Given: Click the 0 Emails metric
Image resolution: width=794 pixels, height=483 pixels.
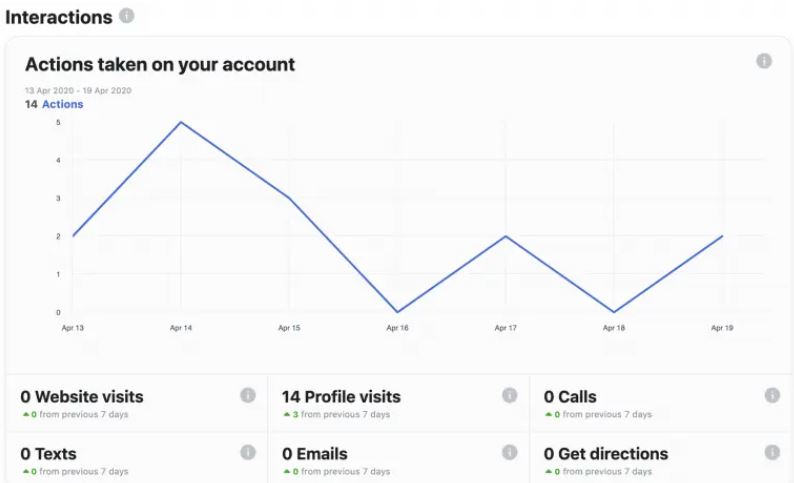Looking at the screenshot, I should (x=315, y=454).
